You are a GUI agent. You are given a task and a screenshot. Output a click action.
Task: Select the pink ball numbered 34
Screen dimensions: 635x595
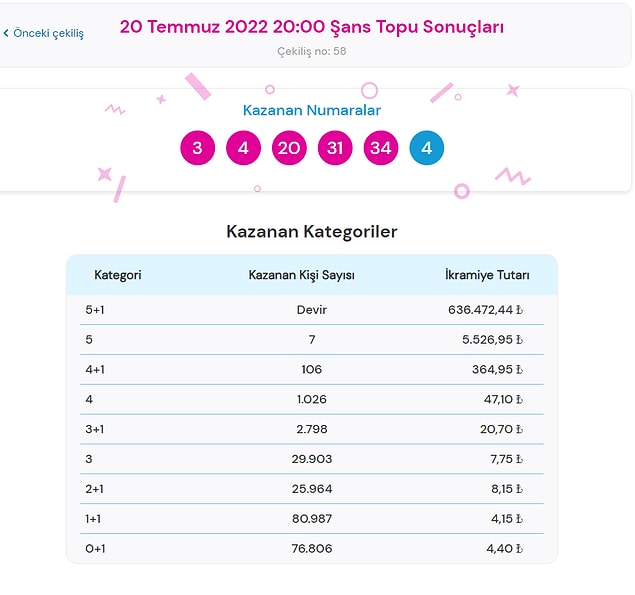point(381,149)
